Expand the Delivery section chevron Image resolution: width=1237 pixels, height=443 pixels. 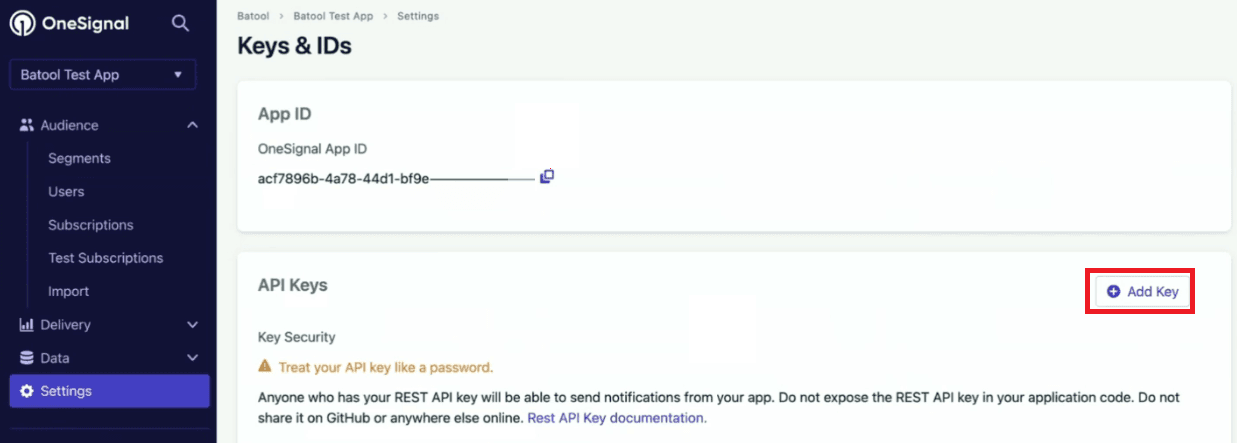[193, 325]
